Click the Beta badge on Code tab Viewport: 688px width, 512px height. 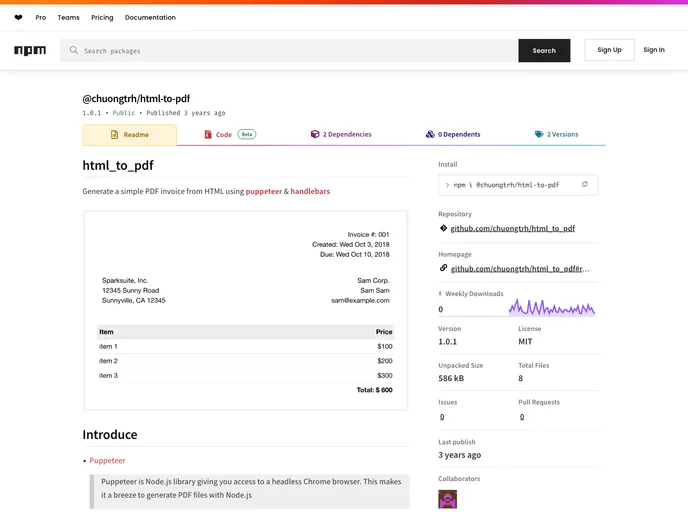tap(247, 134)
